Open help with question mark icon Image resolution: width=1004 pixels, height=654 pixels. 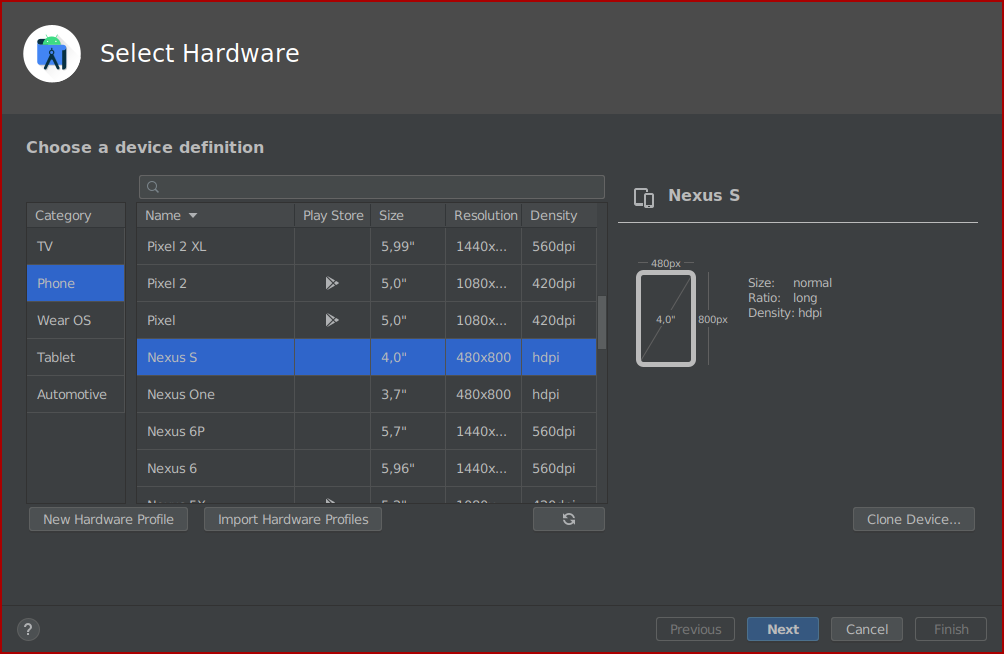click(28, 630)
